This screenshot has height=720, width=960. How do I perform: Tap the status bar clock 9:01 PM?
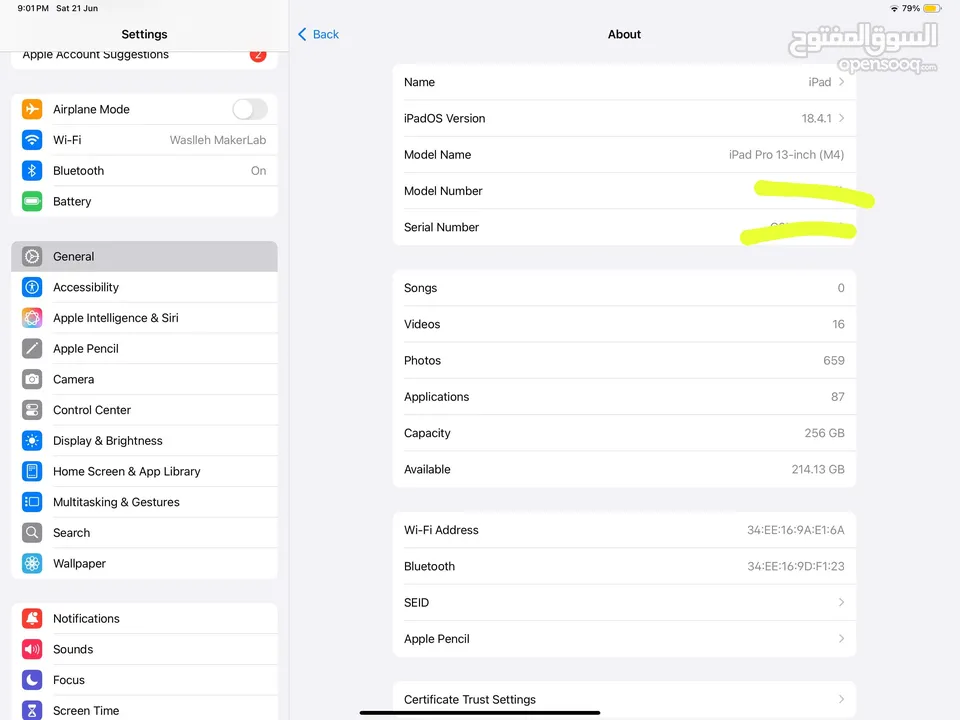coord(33,8)
